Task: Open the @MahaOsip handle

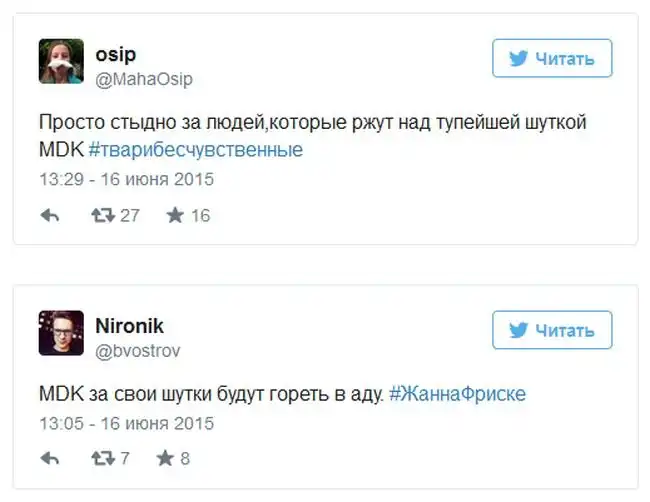Action: (144, 79)
